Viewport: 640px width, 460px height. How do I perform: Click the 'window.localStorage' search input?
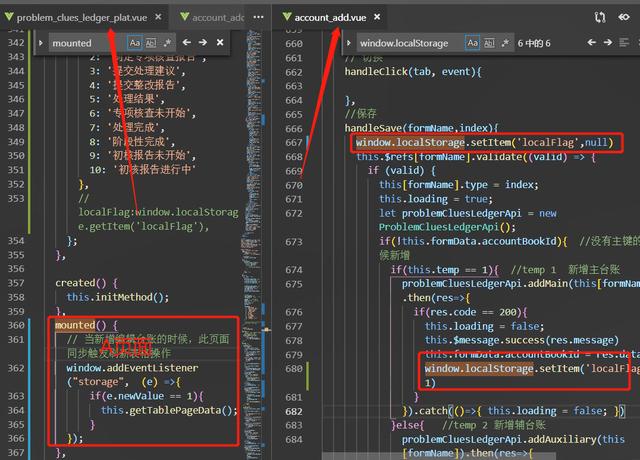(410, 43)
